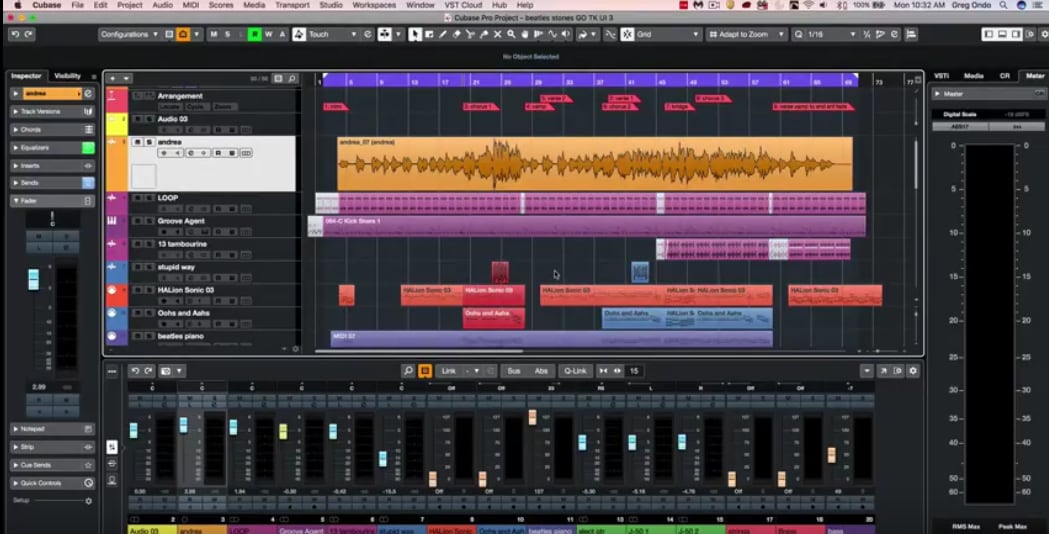Image resolution: width=1049 pixels, height=534 pixels.
Task: Collapse the Fader inspector section
Action: click(15, 201)
